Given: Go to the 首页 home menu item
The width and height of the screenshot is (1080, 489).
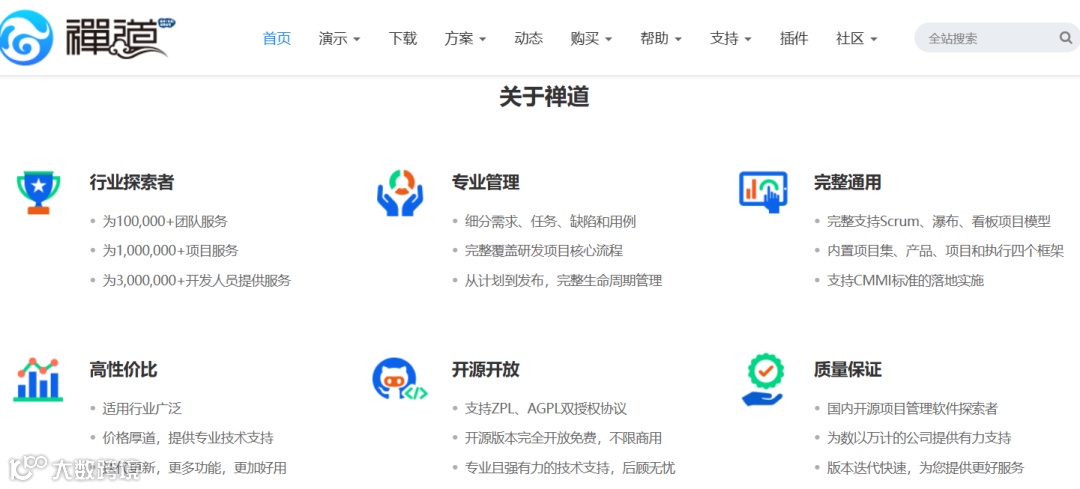Looking at the screenshot, I should click(277, 39).
